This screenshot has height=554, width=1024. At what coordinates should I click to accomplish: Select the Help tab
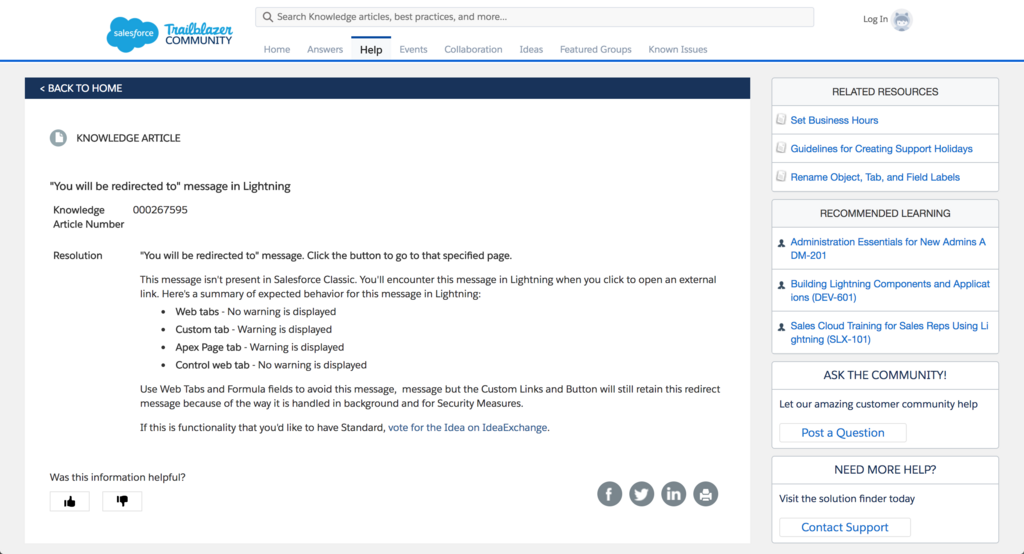tap(371, 50)
